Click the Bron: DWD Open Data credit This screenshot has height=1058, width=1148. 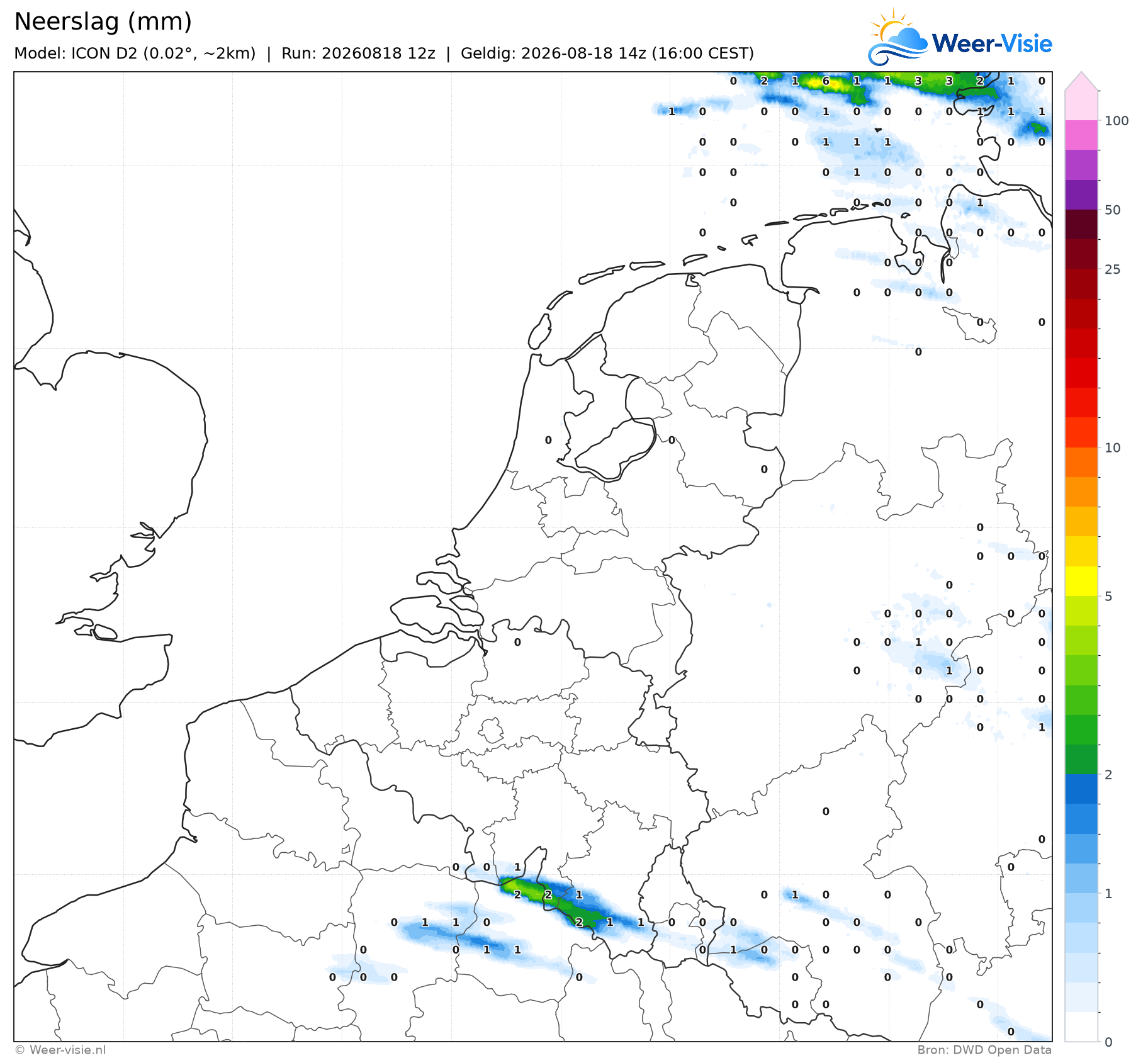[x=984, y=1050]
